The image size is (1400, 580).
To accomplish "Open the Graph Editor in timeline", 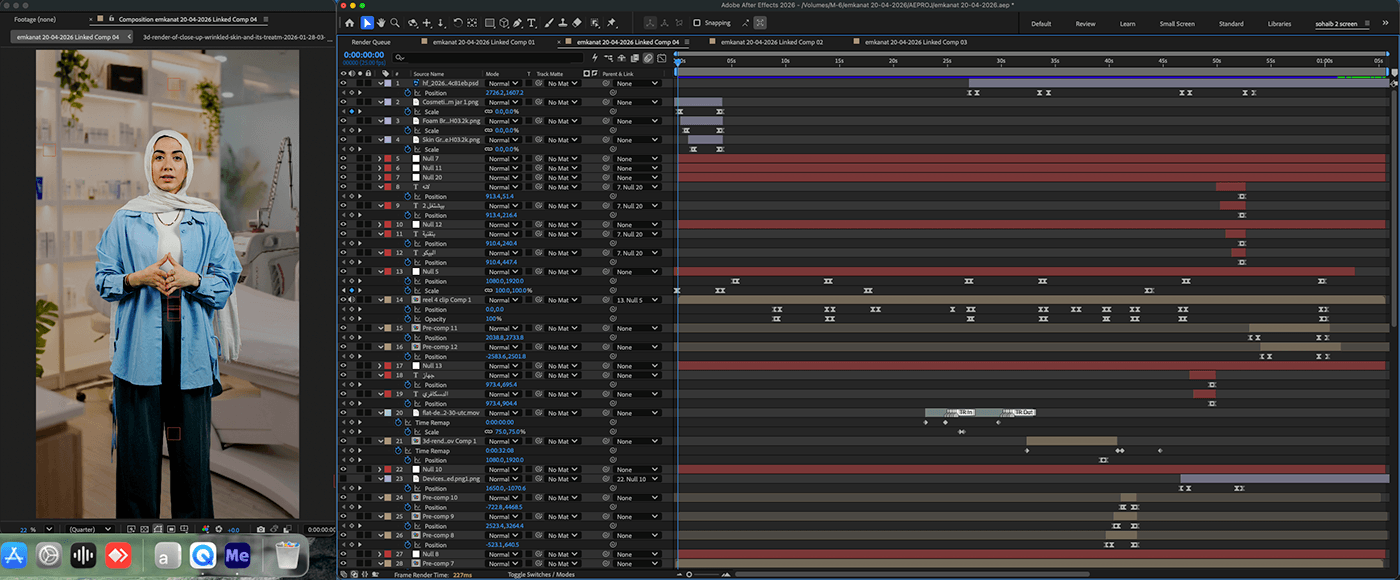I will tap(662, 58).
